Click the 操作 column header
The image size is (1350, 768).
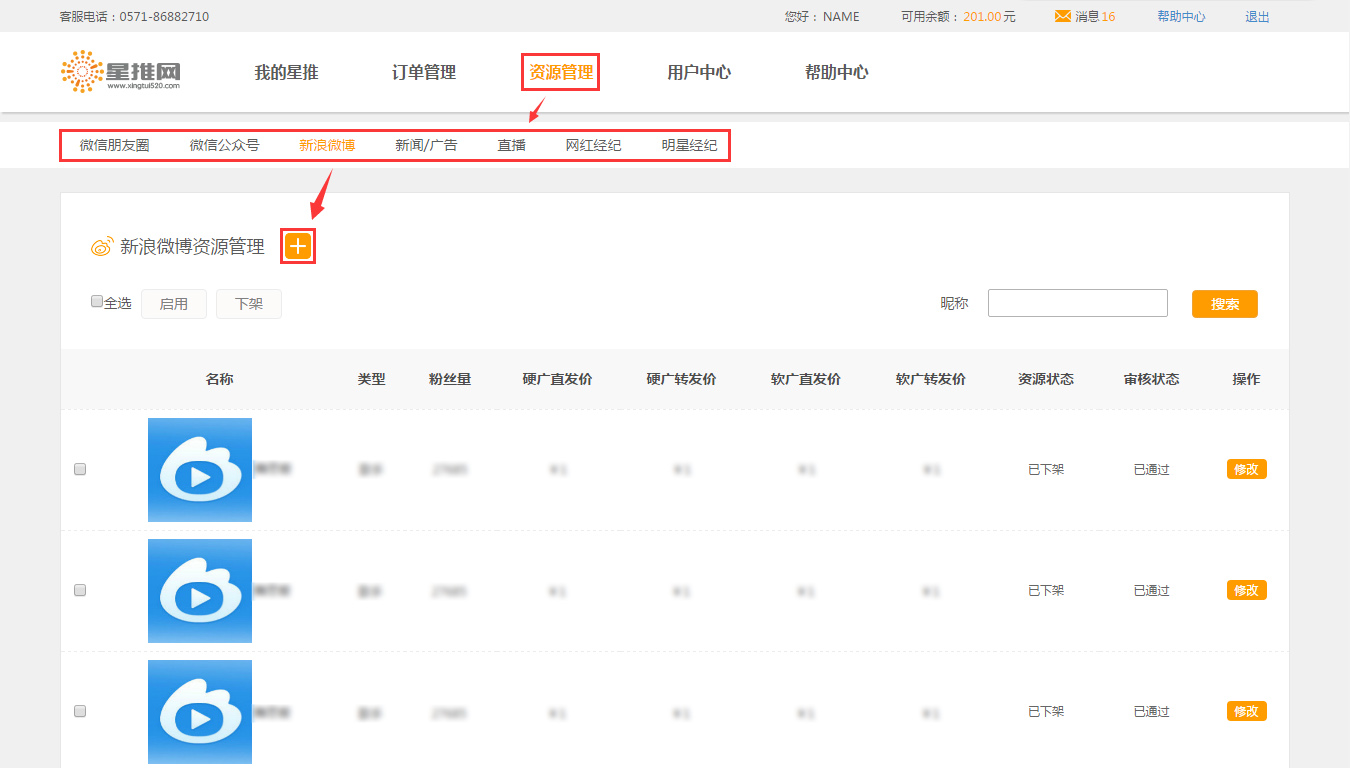pyautogui.click(x=1246, y=379)
